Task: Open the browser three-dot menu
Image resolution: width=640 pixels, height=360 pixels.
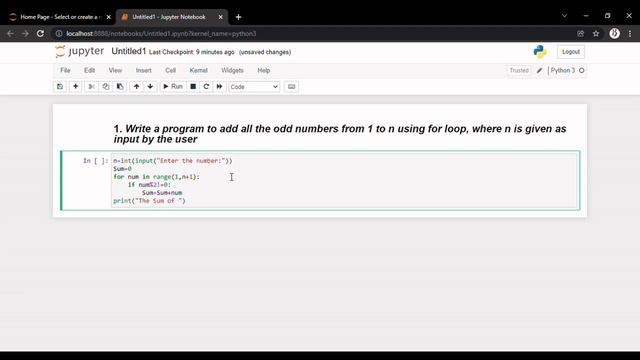Action: (x=630, y=34)
